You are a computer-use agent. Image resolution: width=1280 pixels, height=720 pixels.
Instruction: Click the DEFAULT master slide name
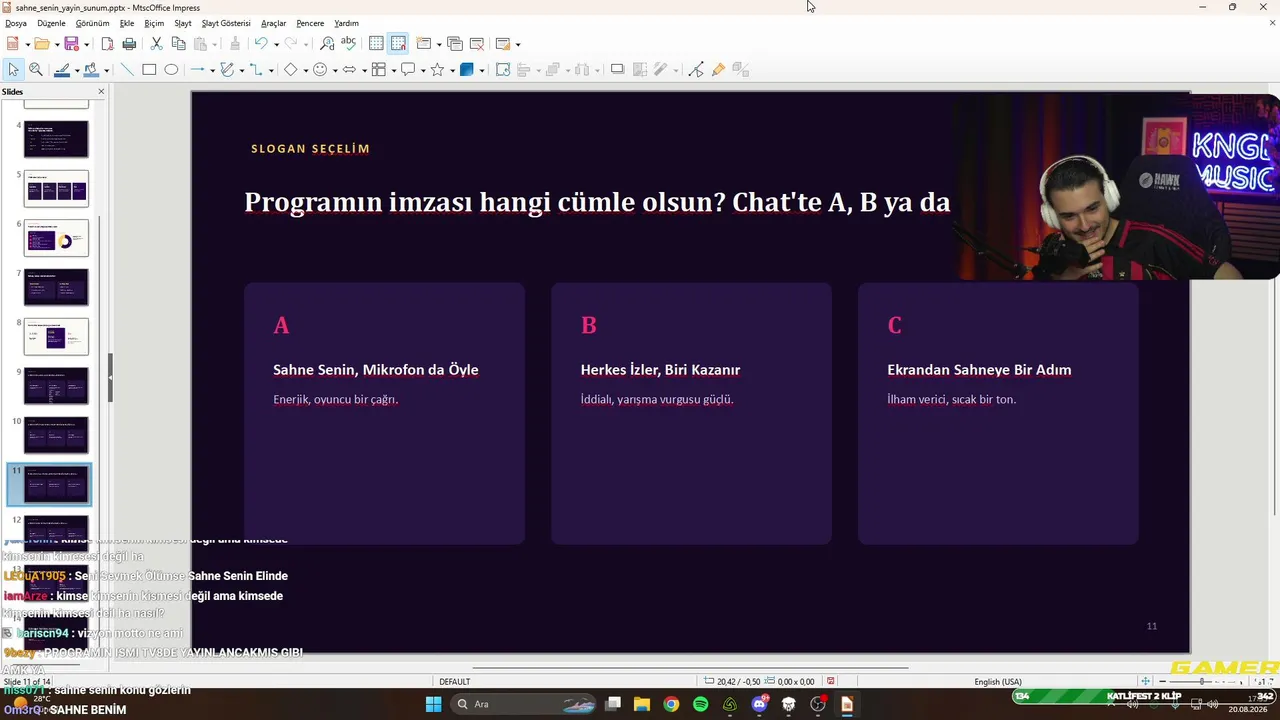(x=455, y=682)
